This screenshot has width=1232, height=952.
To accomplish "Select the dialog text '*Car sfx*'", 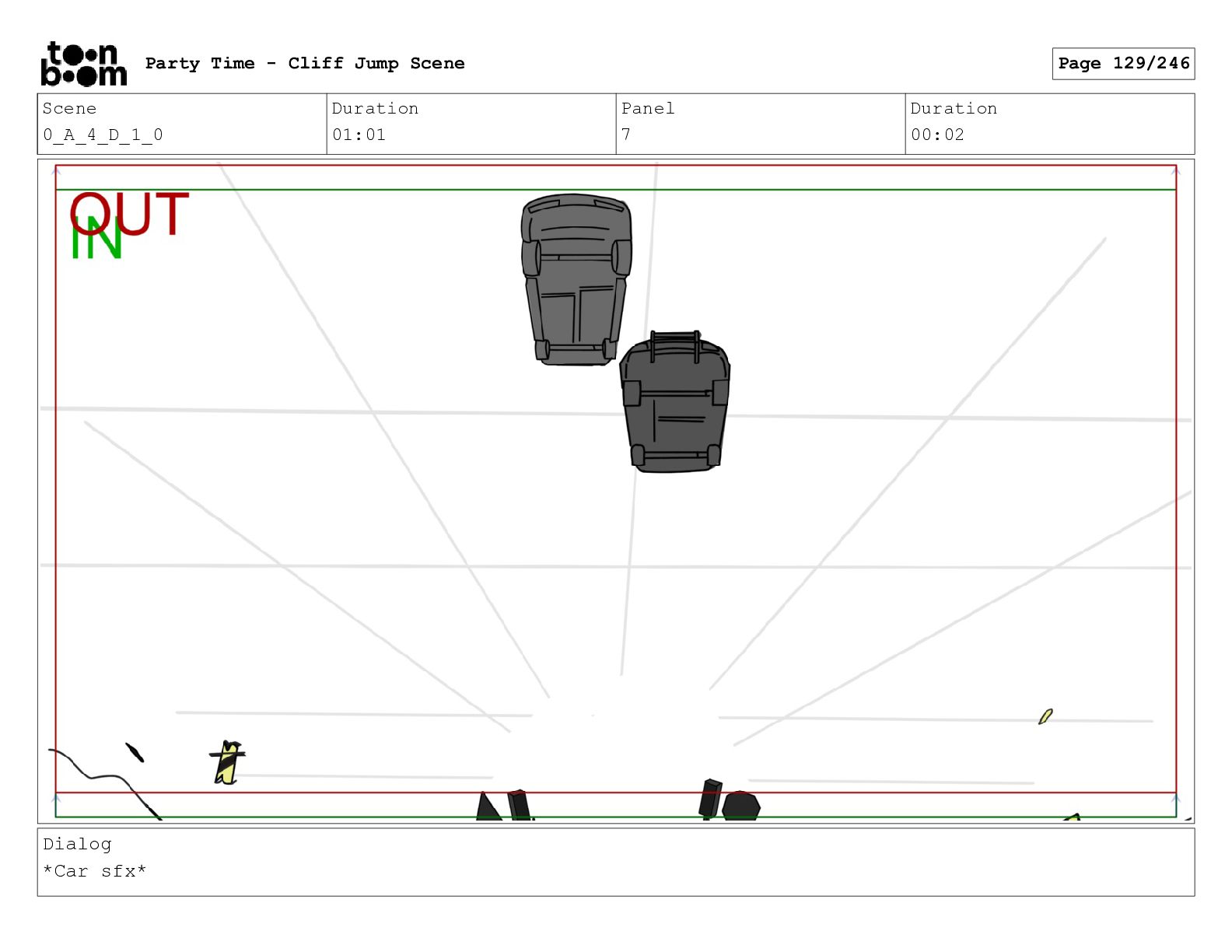I will (95, 871).
